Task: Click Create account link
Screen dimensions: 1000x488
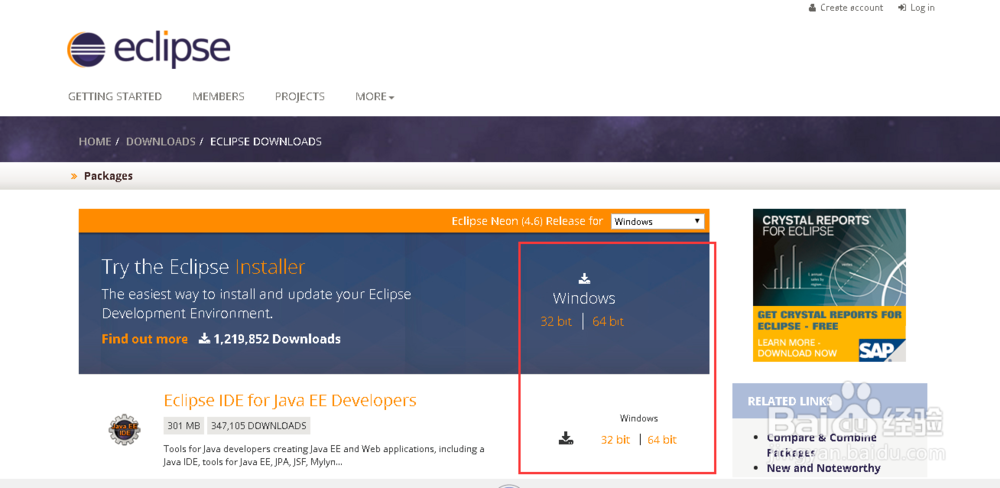Action: tap(851, 8)
